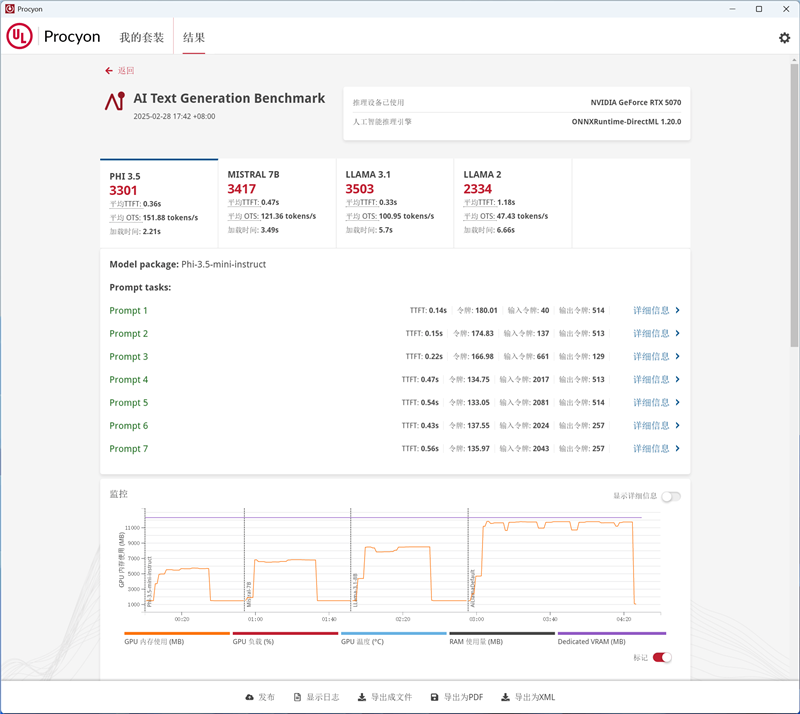Click the Prompt 3 task link

coord(129,357)
